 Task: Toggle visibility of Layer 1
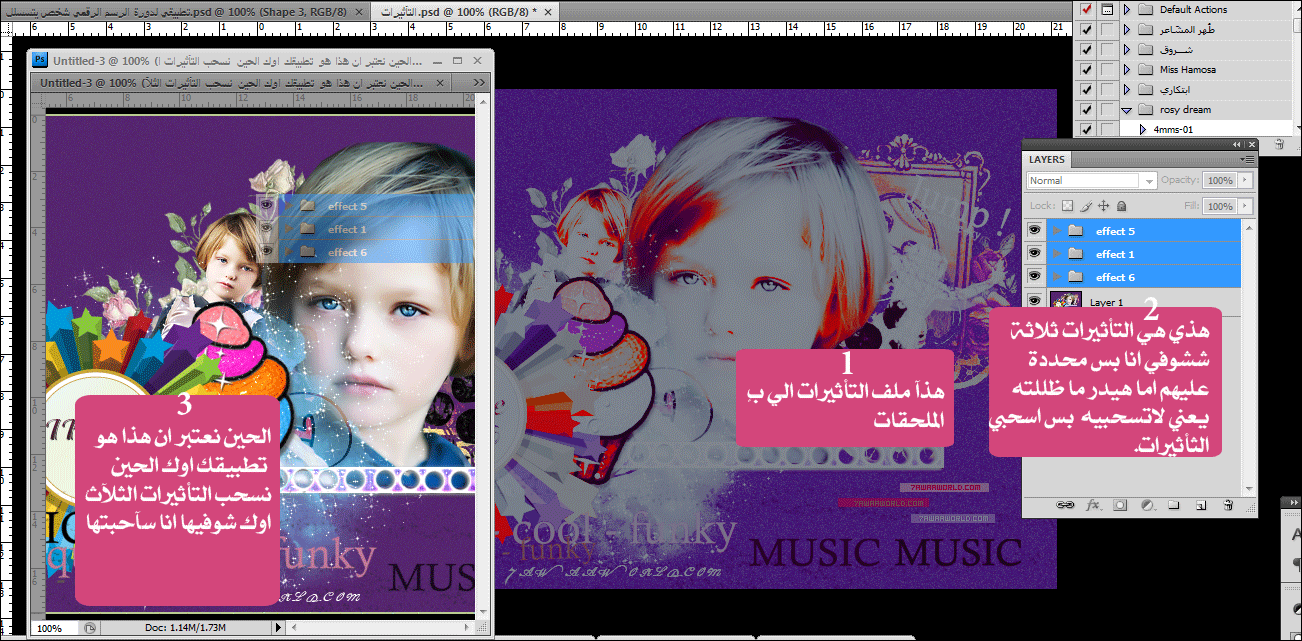coord(1035,301)
